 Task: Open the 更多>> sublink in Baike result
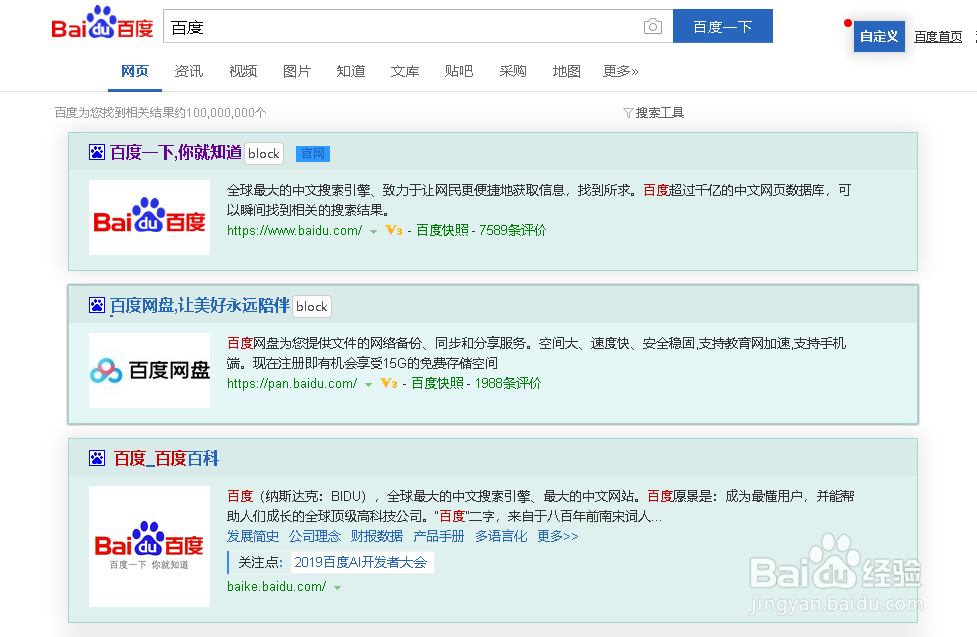tap(558, 536)
